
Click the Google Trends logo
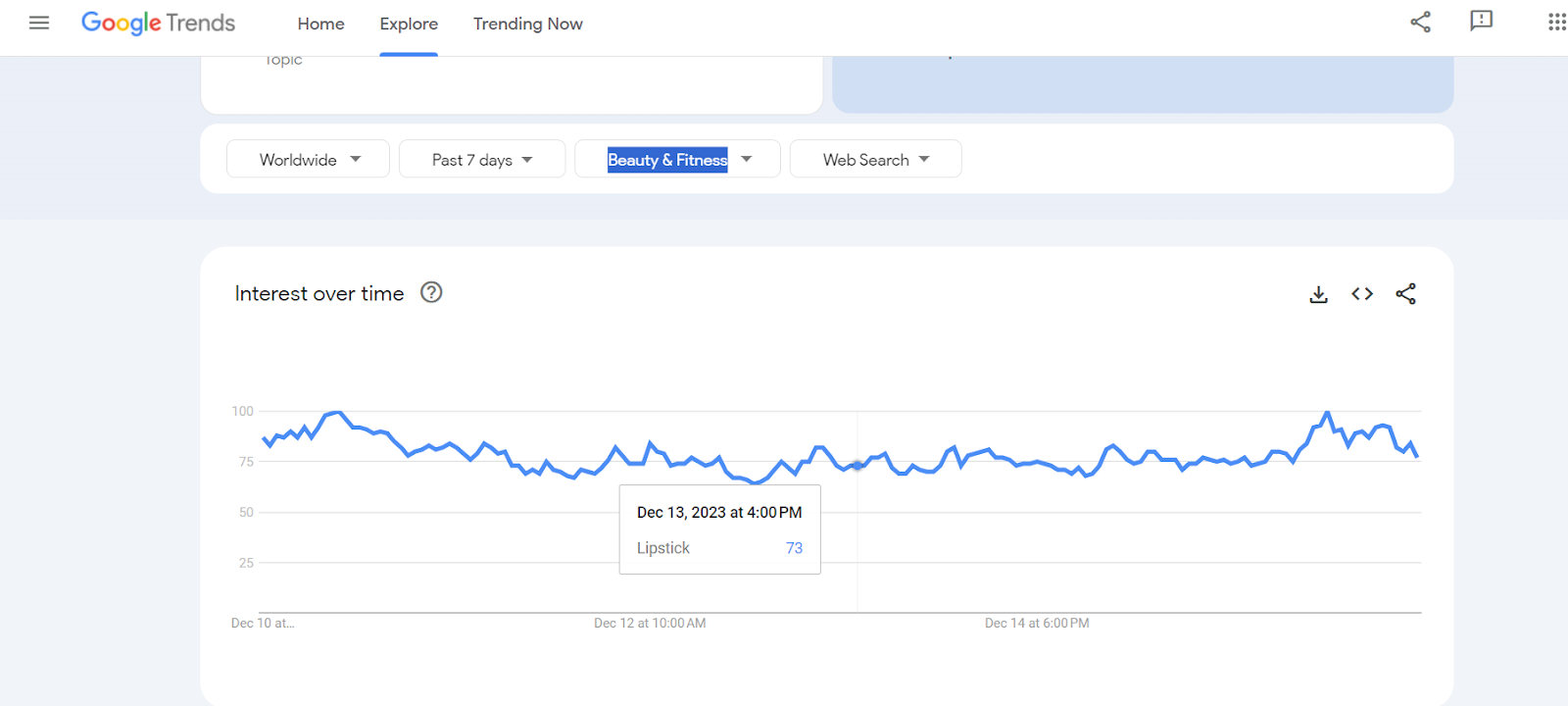[x=158, y=23]
